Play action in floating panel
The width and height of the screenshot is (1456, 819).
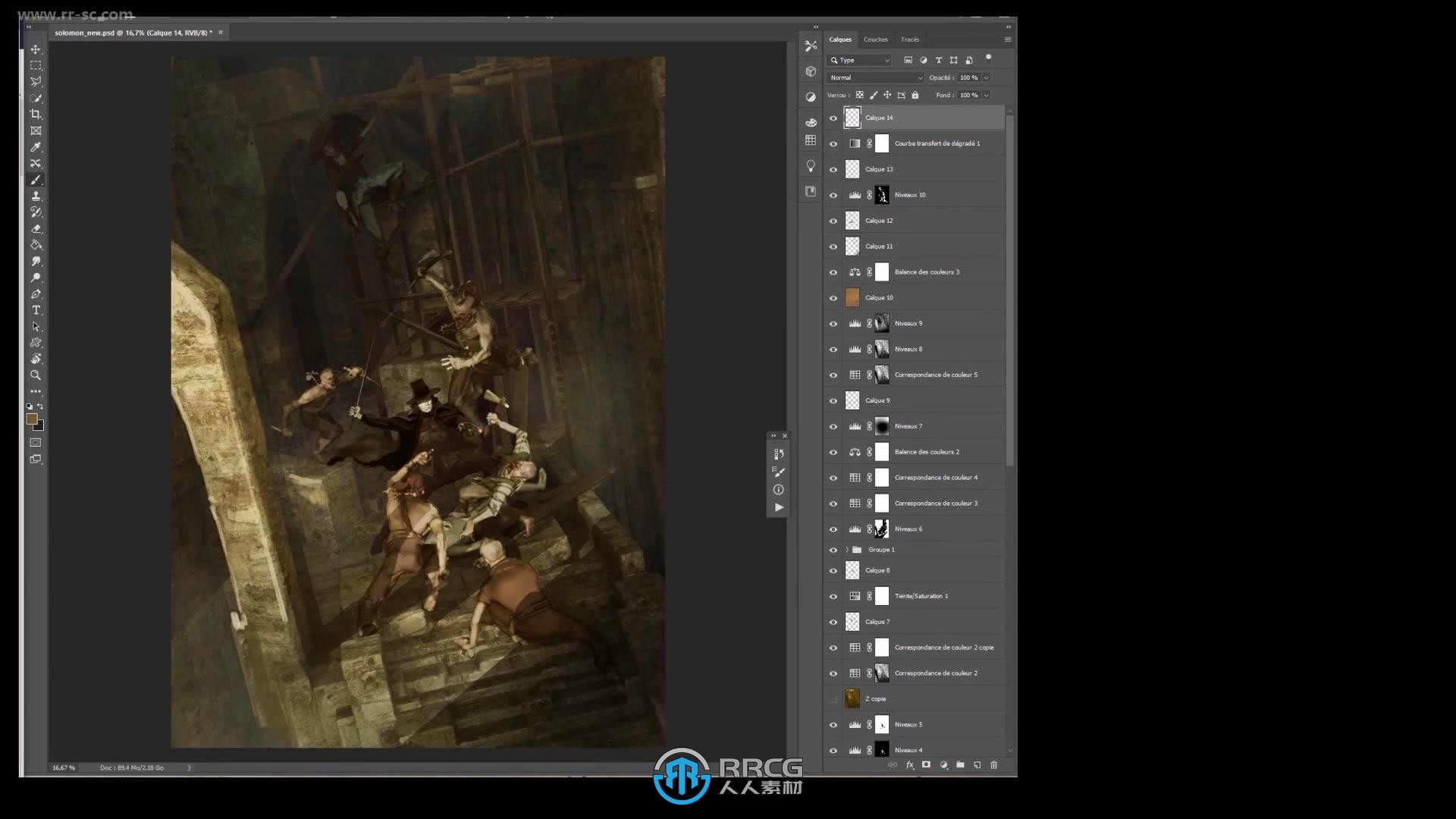[779, 507]
